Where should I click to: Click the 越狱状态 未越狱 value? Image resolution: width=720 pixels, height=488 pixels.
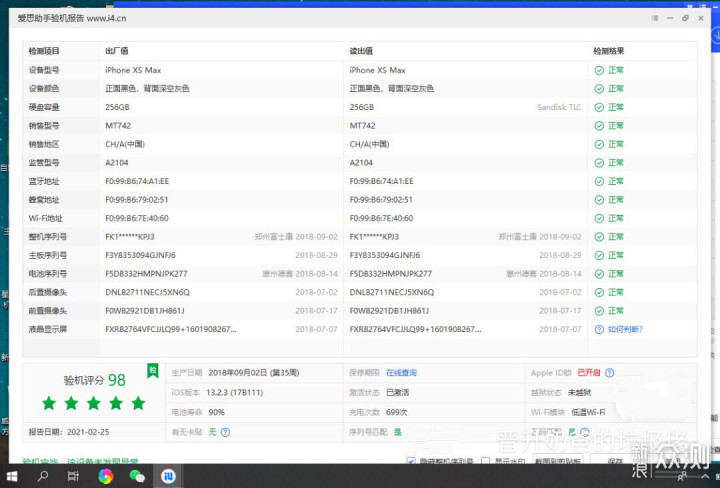pos(579,393)
